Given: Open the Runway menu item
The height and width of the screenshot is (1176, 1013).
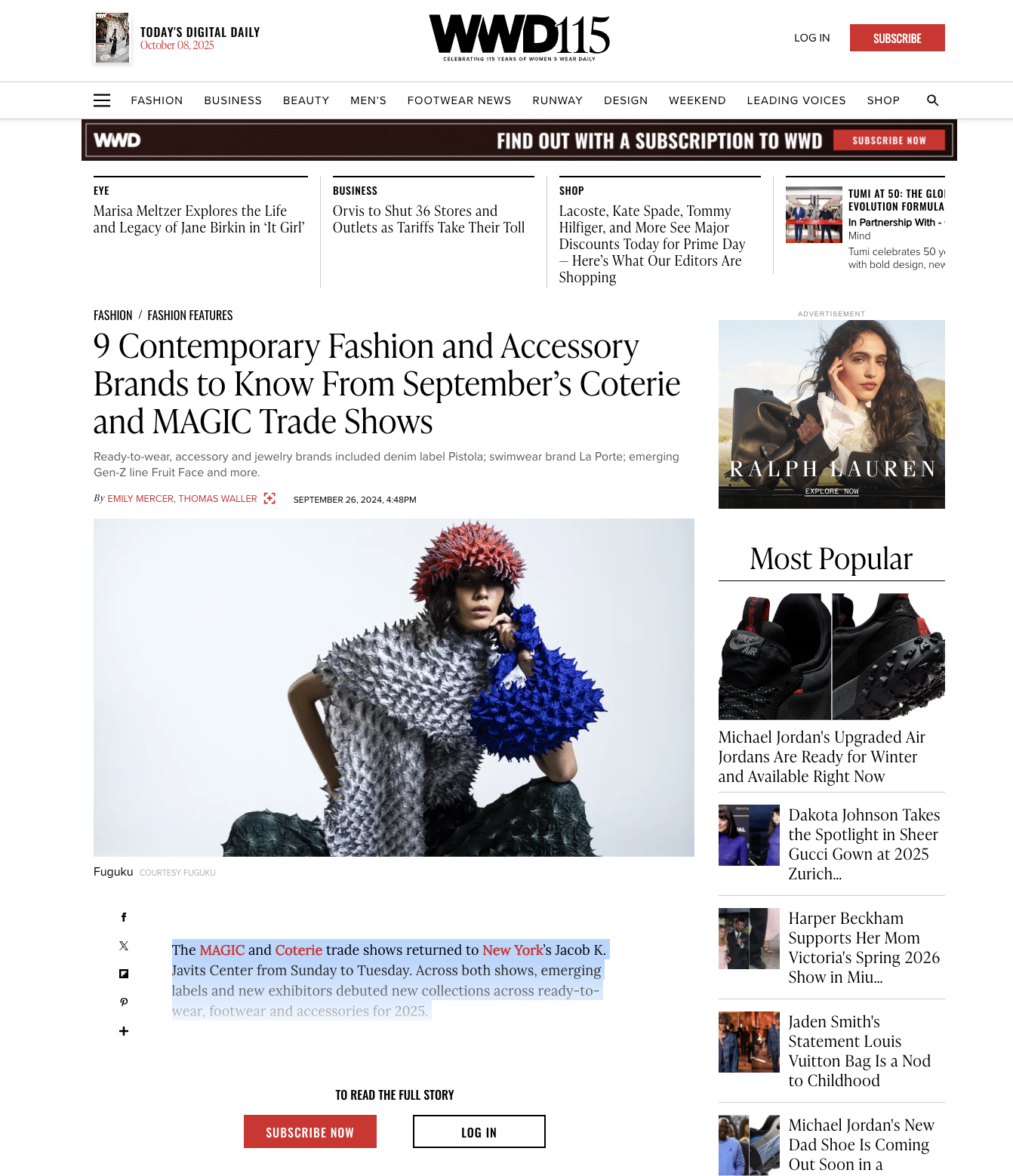Looking at the screenshot, I should click(x=557, y=100).
